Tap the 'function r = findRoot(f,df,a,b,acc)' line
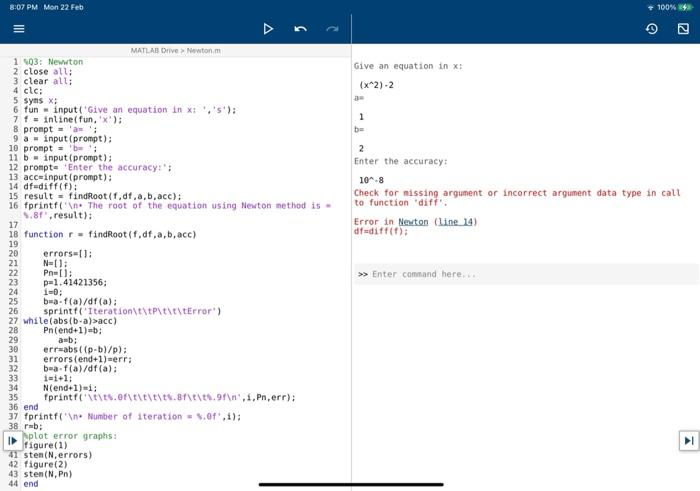Screen dimensions: 700x491 (110, 234)
